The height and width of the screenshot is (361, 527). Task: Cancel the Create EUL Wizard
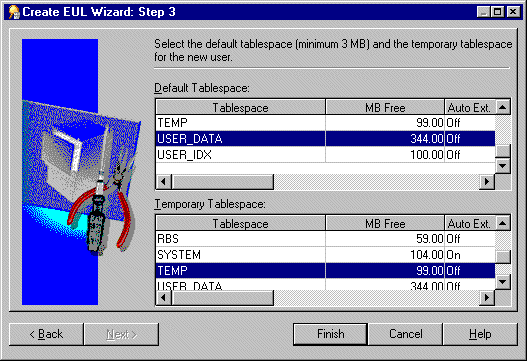[x=405, y=334]
